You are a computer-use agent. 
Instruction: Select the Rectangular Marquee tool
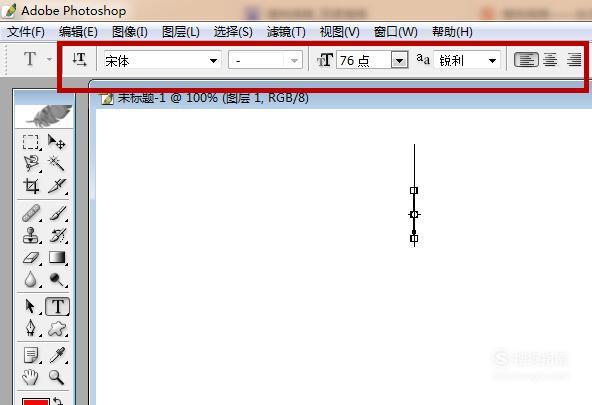[31, 142]
